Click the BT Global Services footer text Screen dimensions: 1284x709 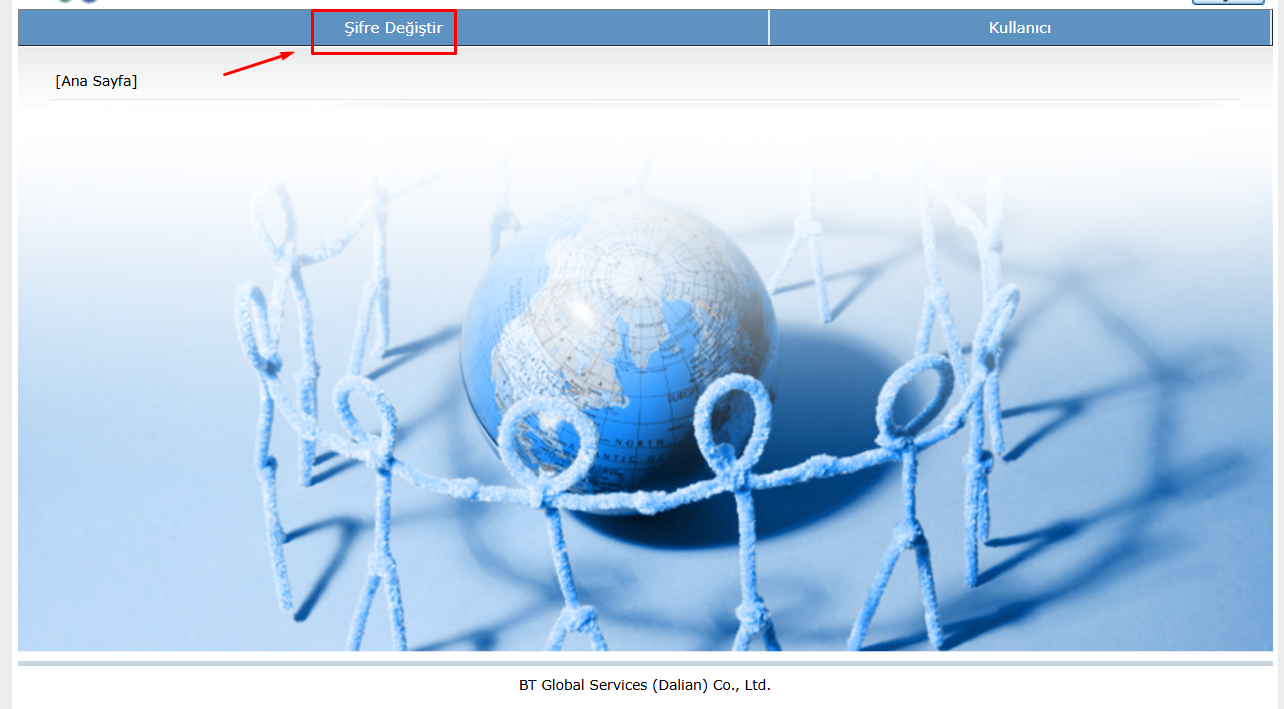point(644,685)
